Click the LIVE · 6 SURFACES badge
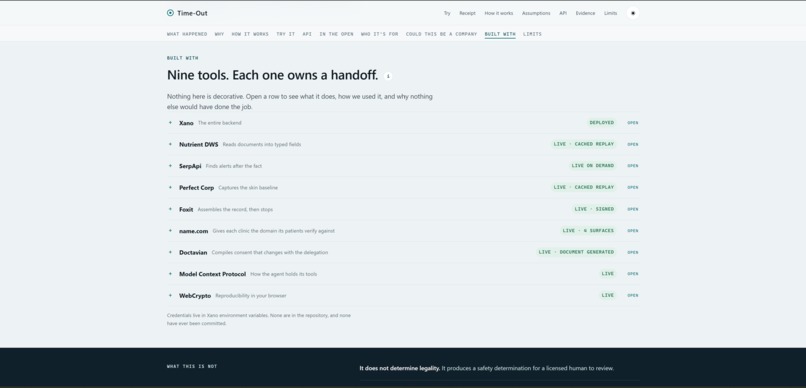Viewport: 806px width, 388px height. tap(588, 231)
